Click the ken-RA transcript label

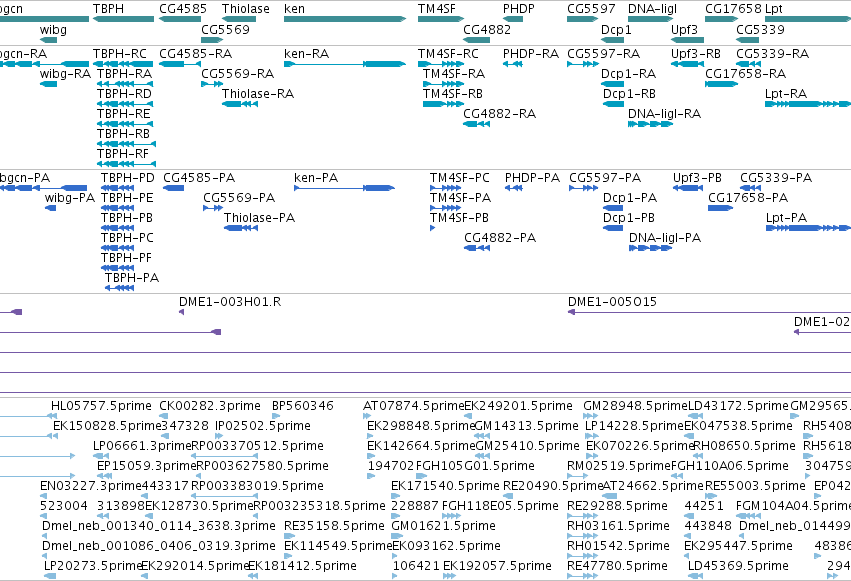(x=307, y=54)
